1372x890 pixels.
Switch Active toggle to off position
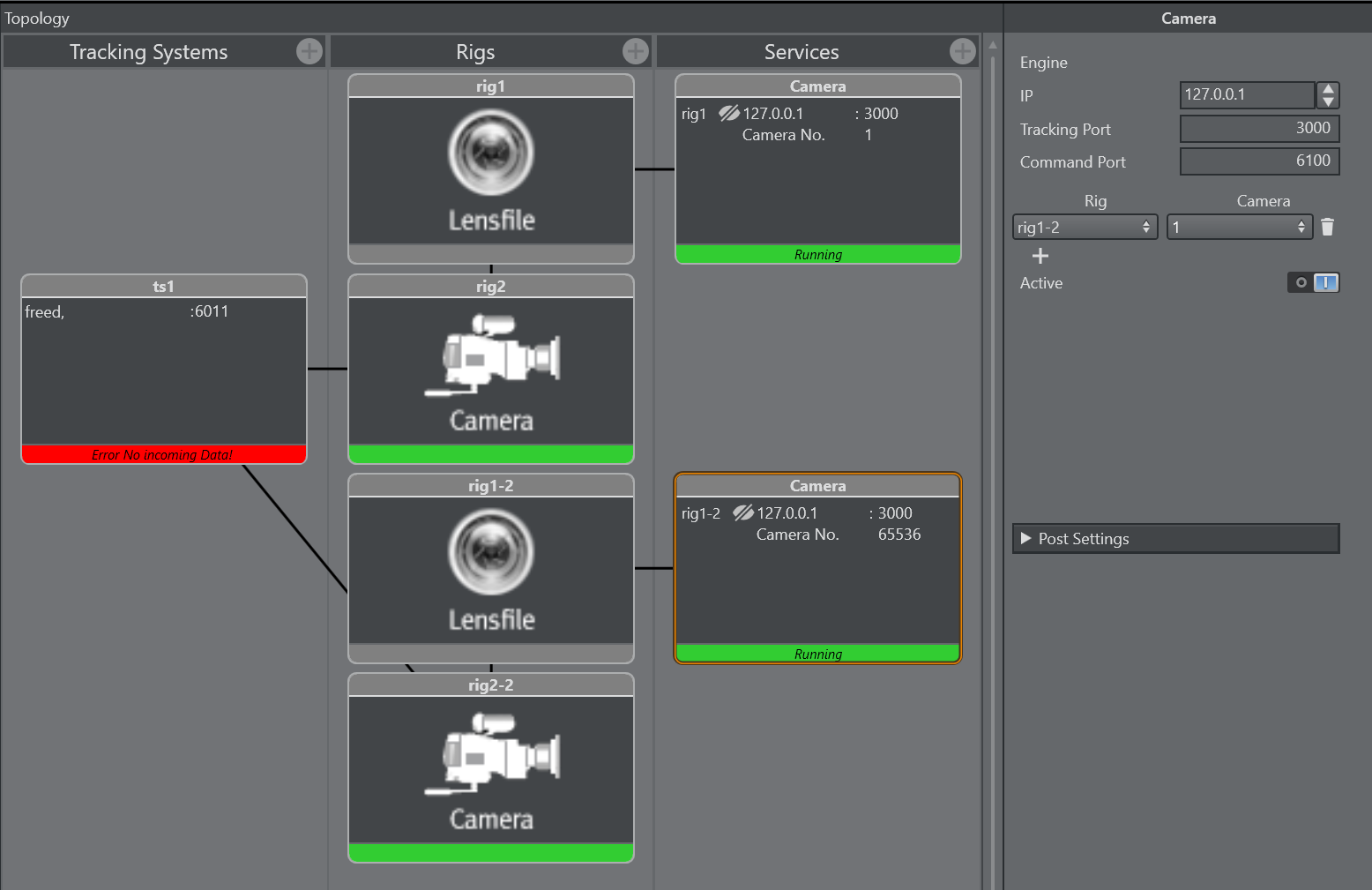point(1301,283)
